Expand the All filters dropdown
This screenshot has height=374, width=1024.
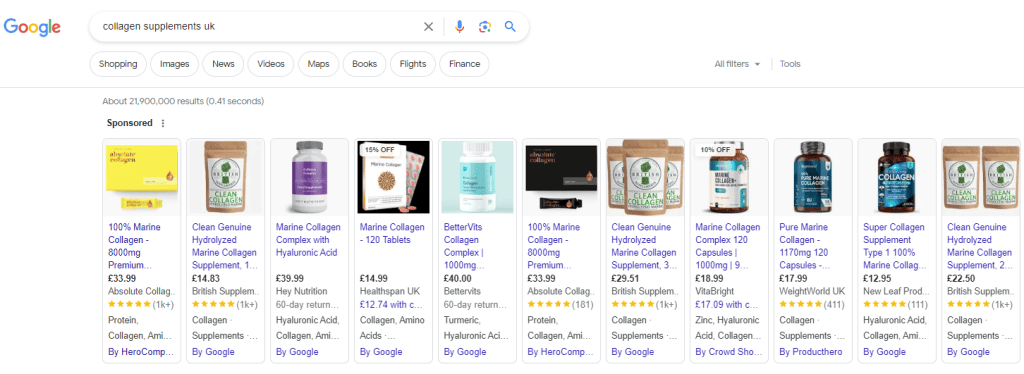tap(737, 64)
